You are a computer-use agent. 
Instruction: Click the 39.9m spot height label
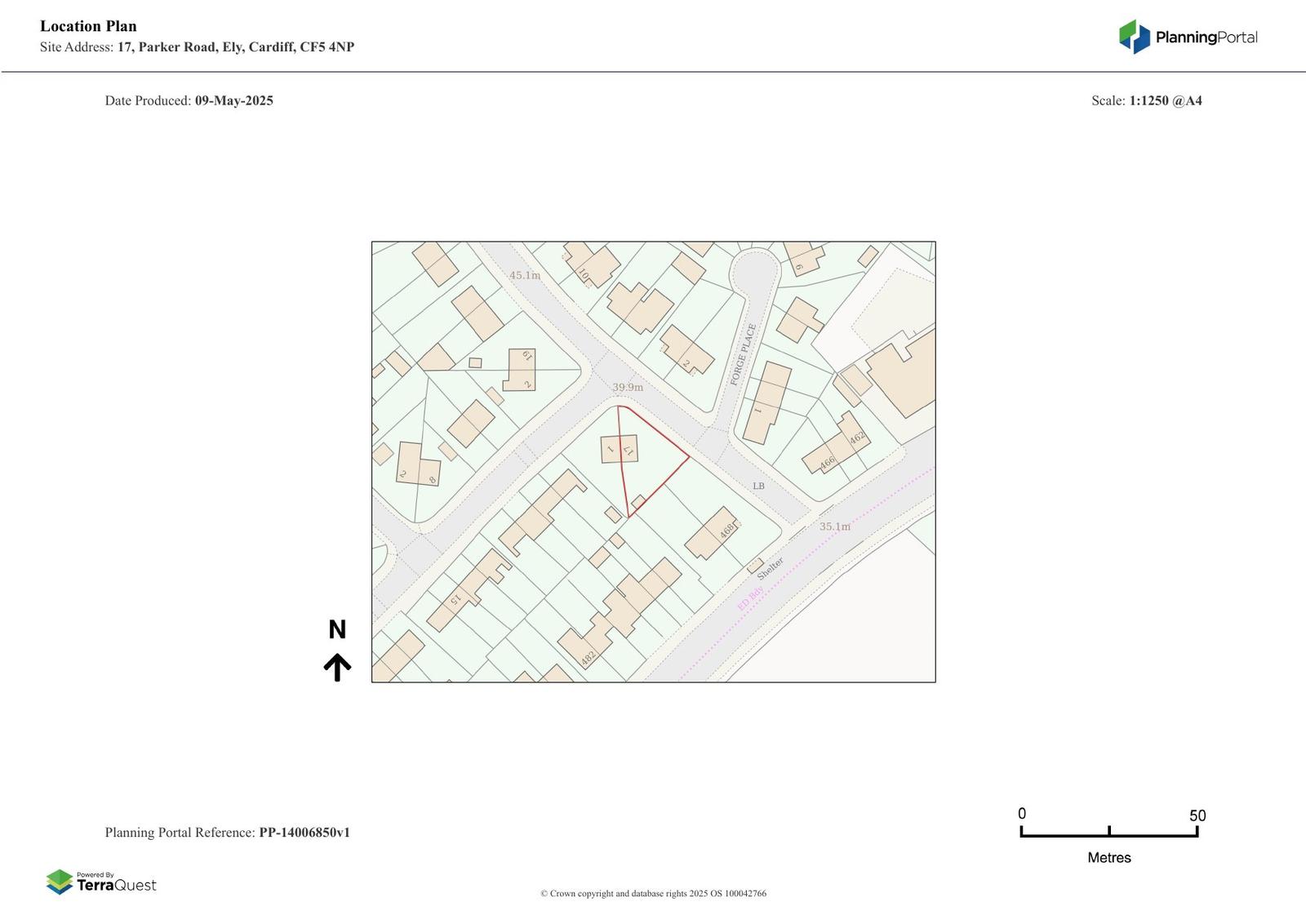[x=628, y=388]
